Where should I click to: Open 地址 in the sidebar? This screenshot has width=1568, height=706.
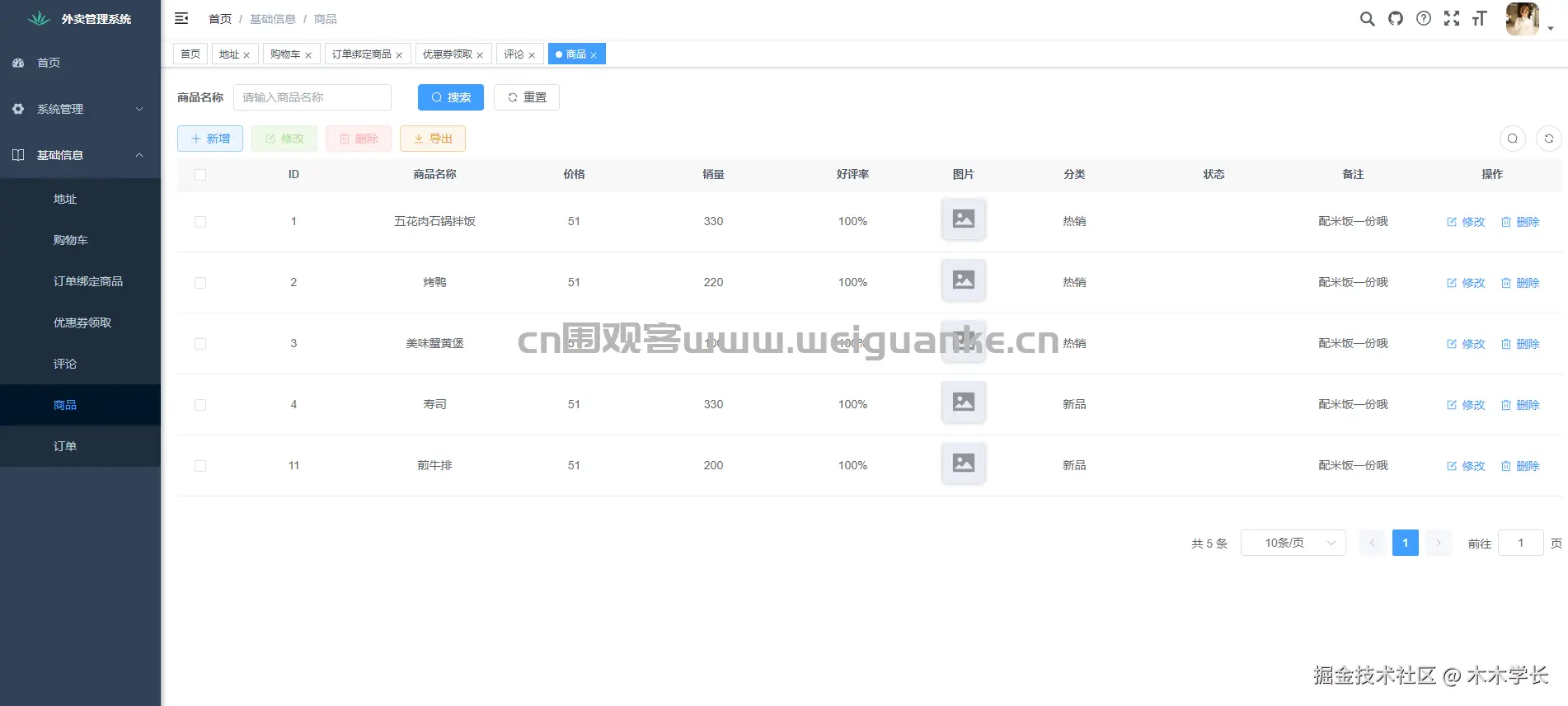click(x=80, y=199)
